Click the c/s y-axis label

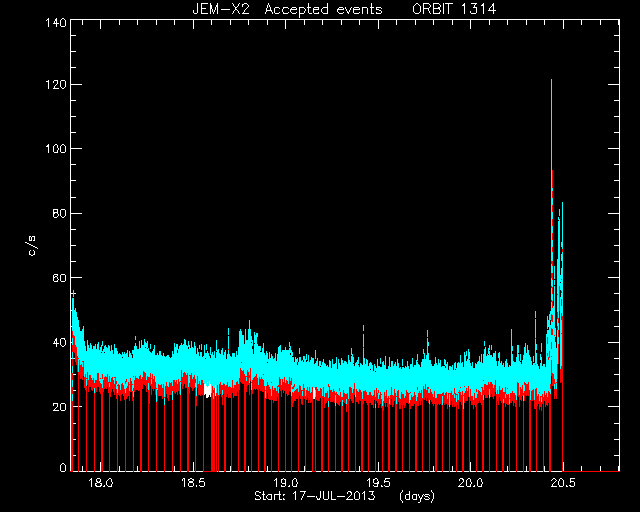tap(32, 246)
